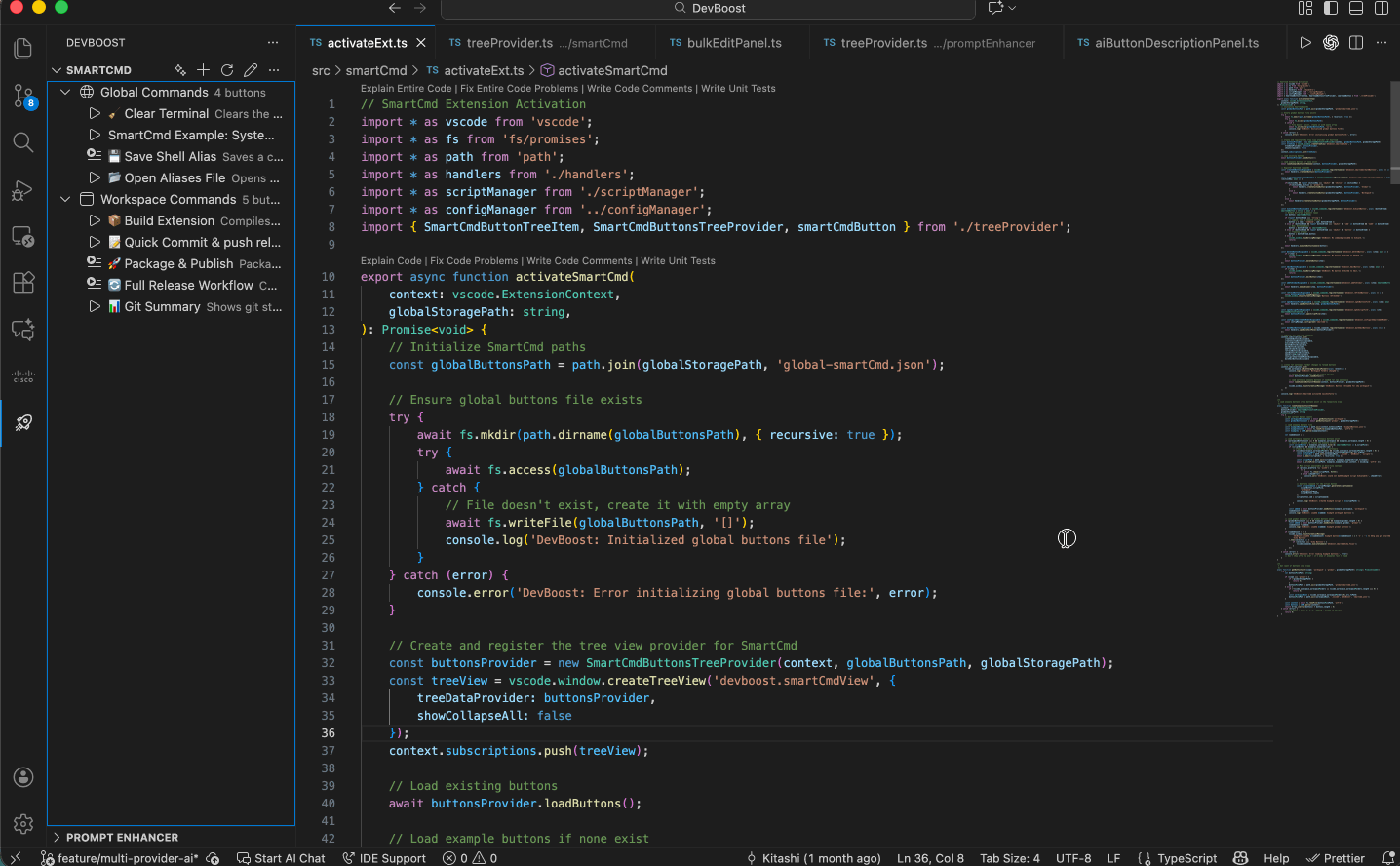Click Explain Entire Code CodeLens link
The width and height of the screenshot is (1400, 866).
click(406, 88)
